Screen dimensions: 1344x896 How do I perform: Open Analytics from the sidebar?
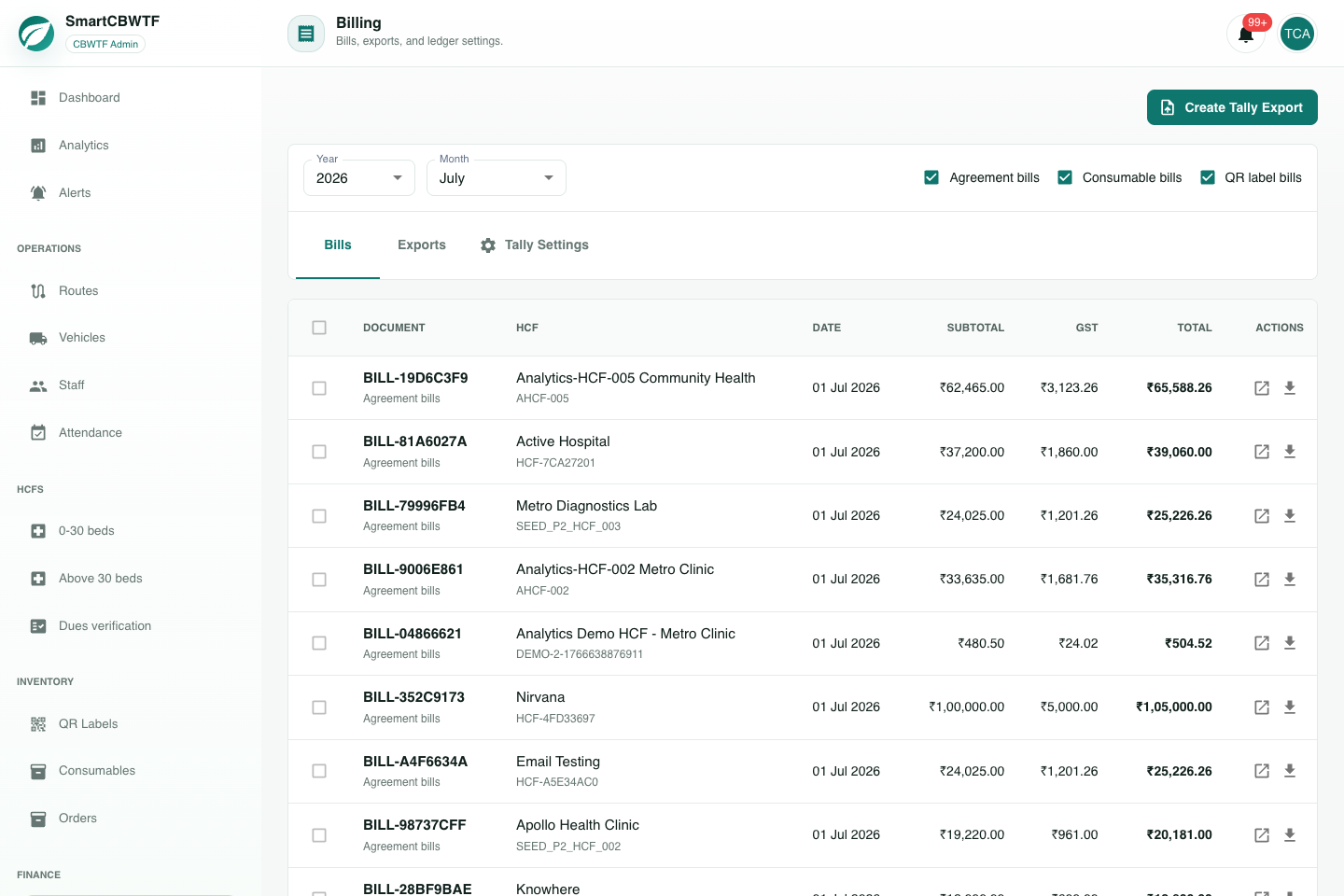point(131,146)
